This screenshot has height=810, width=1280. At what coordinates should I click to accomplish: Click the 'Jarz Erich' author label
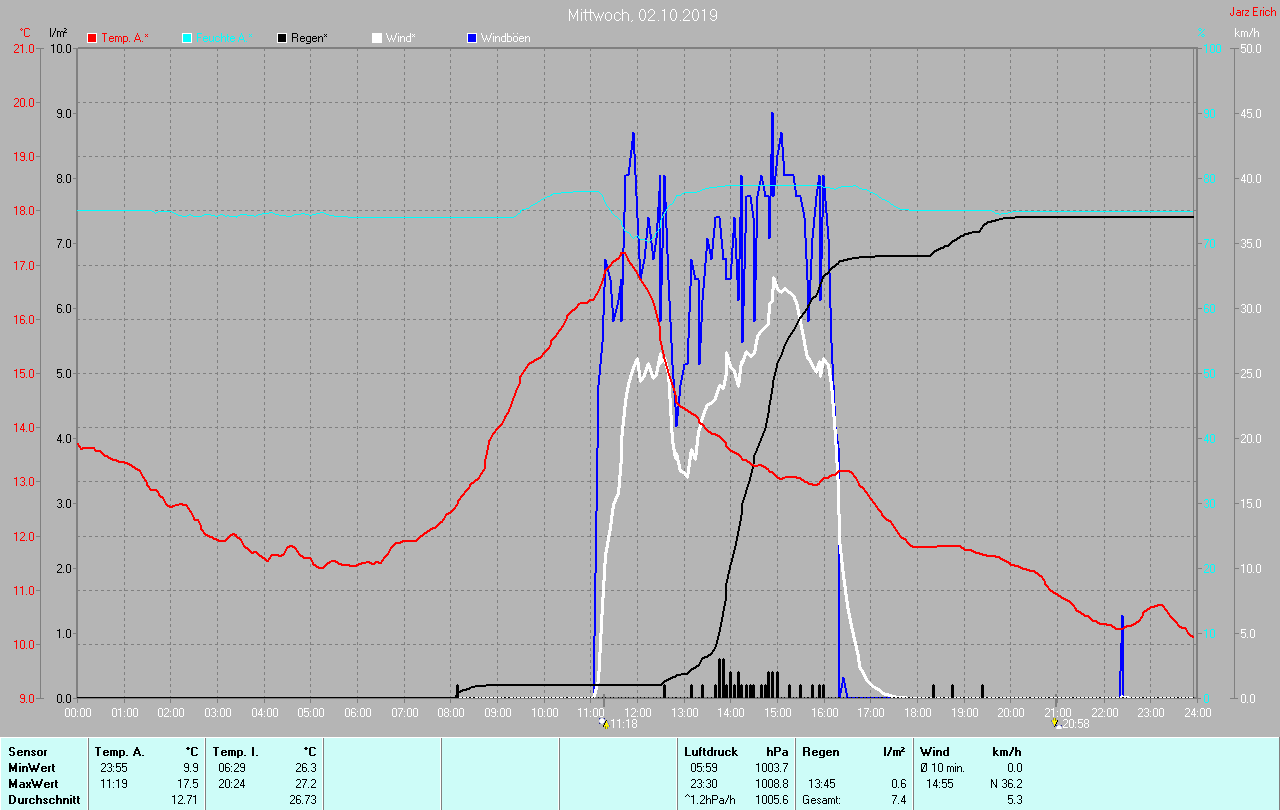(1252, 12)
